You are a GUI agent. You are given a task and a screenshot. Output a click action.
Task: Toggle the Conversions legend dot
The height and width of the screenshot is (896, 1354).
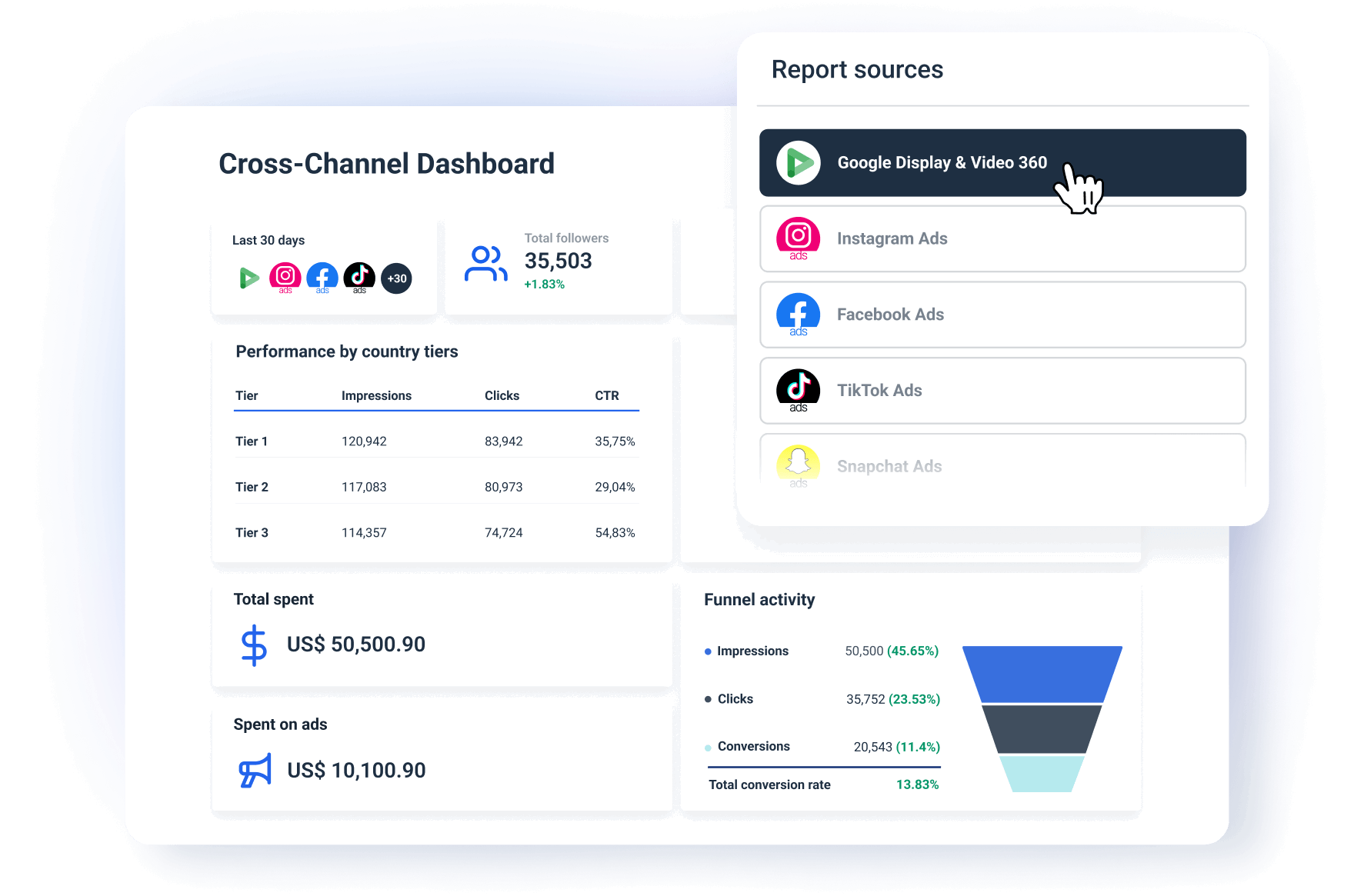point(707,747)
